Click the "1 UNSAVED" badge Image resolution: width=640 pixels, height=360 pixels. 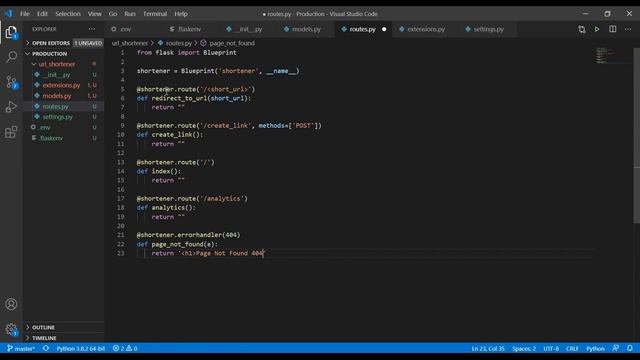(88, 43)
